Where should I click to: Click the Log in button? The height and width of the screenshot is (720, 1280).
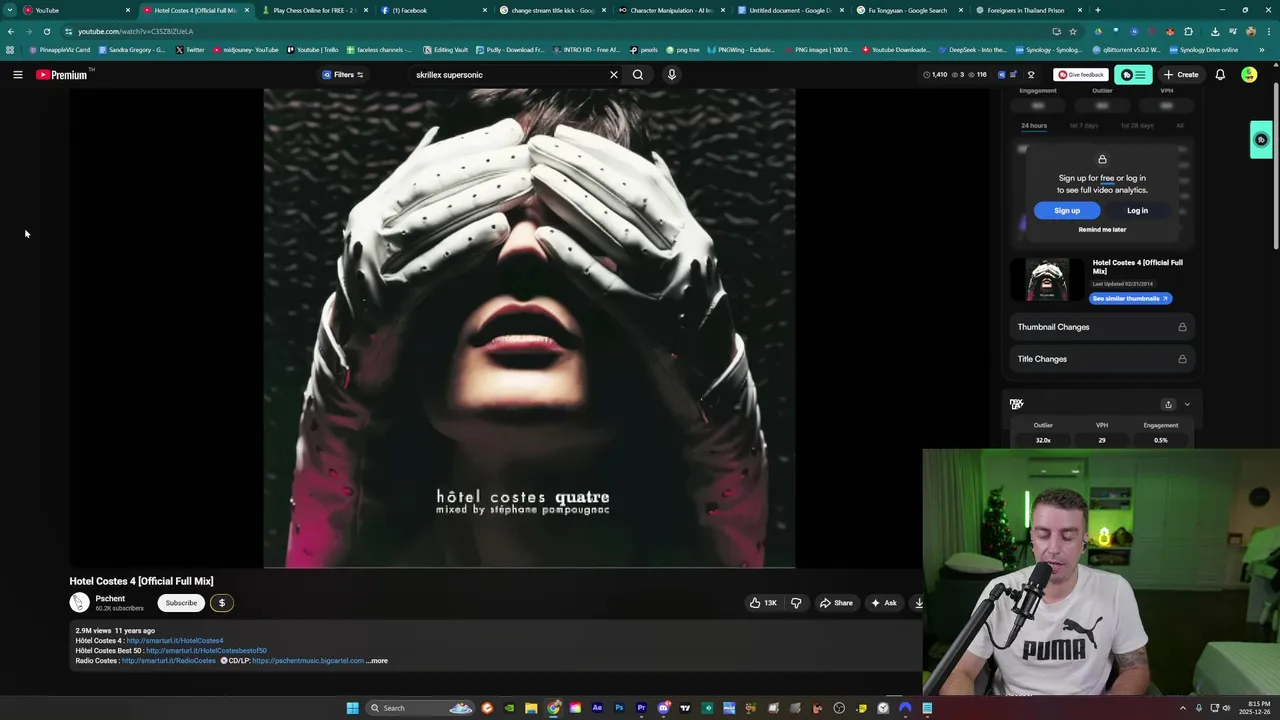click(x=1137, y=211)
